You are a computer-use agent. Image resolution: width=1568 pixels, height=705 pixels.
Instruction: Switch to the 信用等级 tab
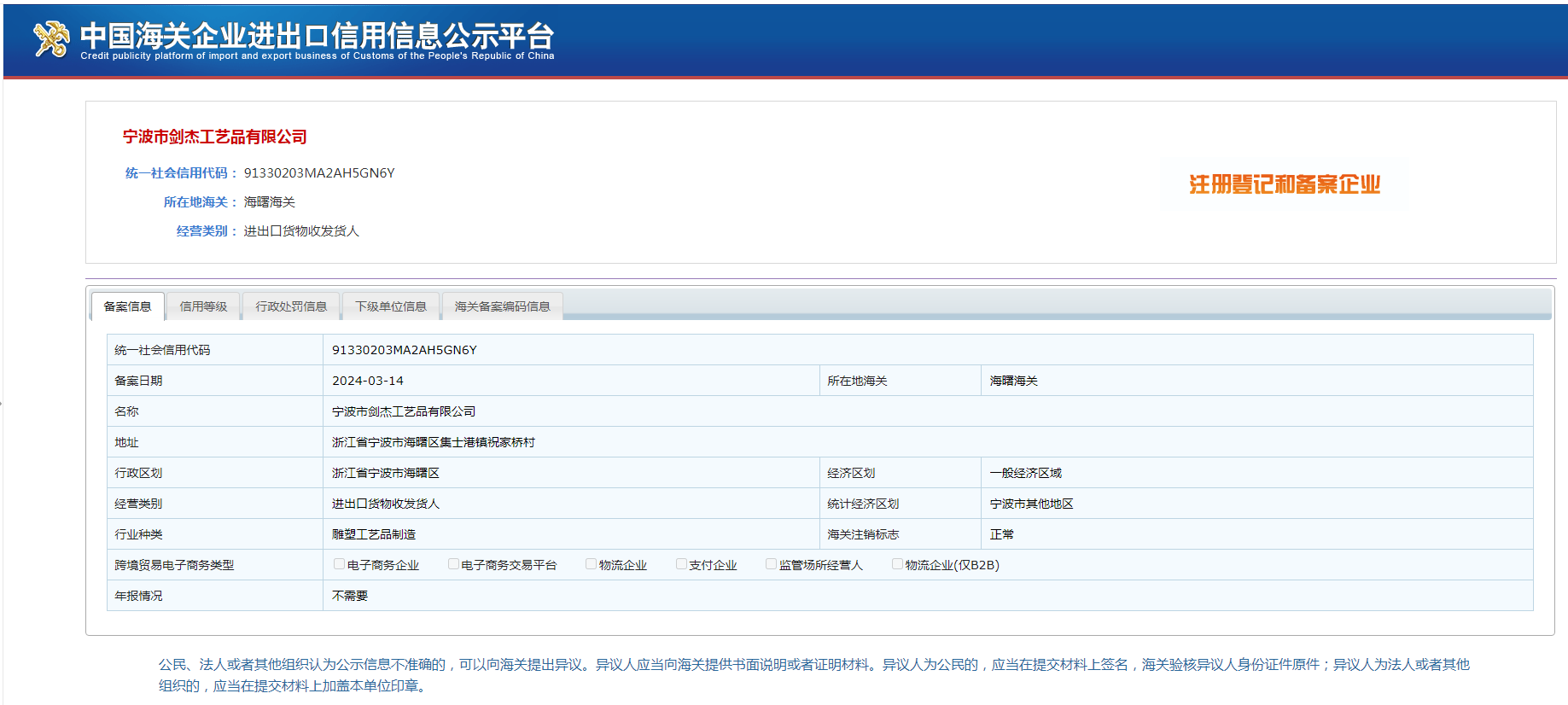click(x=203, y=306)
